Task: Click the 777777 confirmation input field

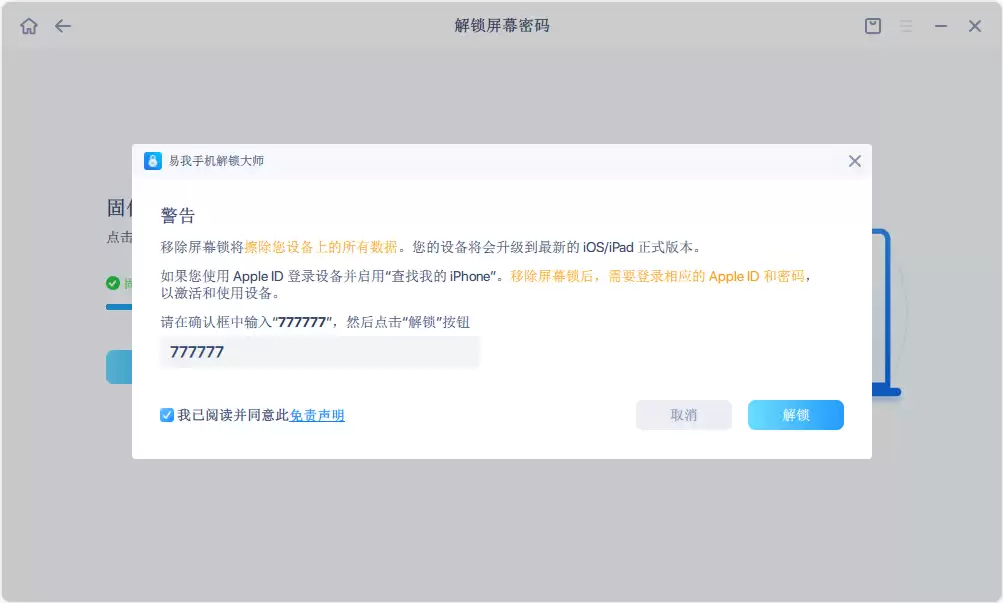Action: 320,351
